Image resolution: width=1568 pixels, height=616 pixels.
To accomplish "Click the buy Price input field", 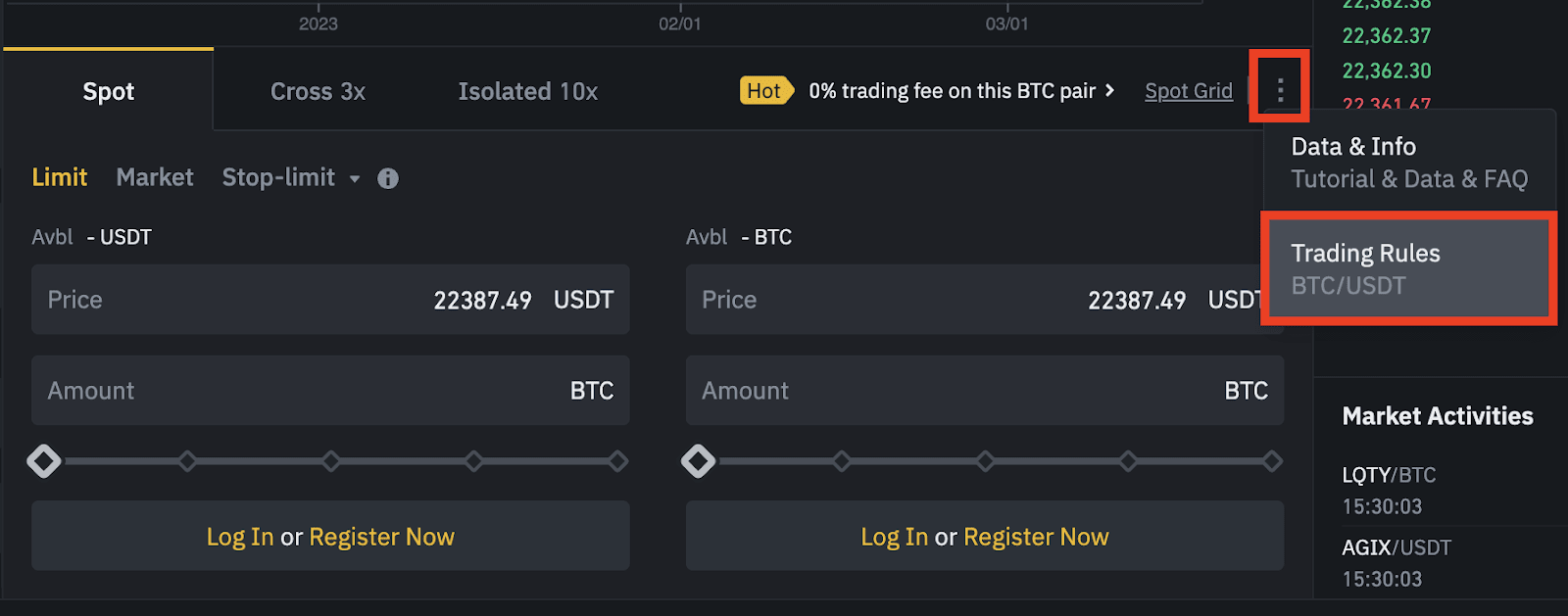I will click(x=330, y=300).
